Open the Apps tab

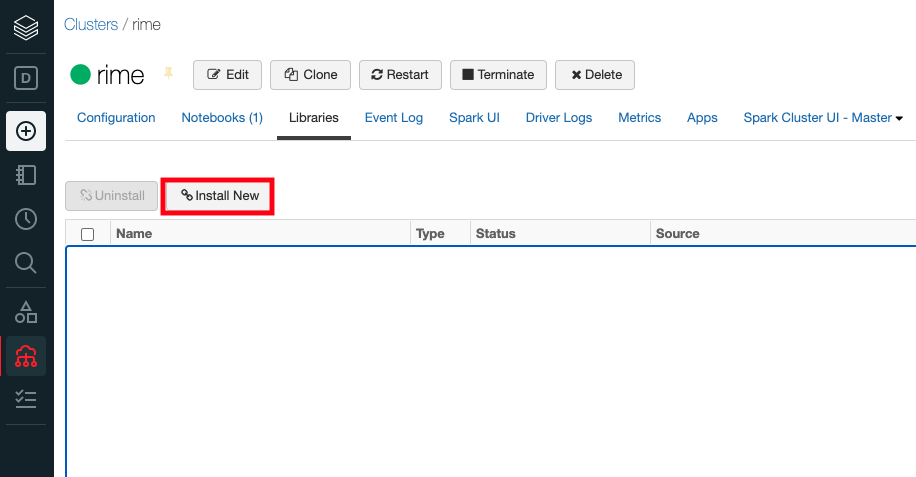(702, 117)
